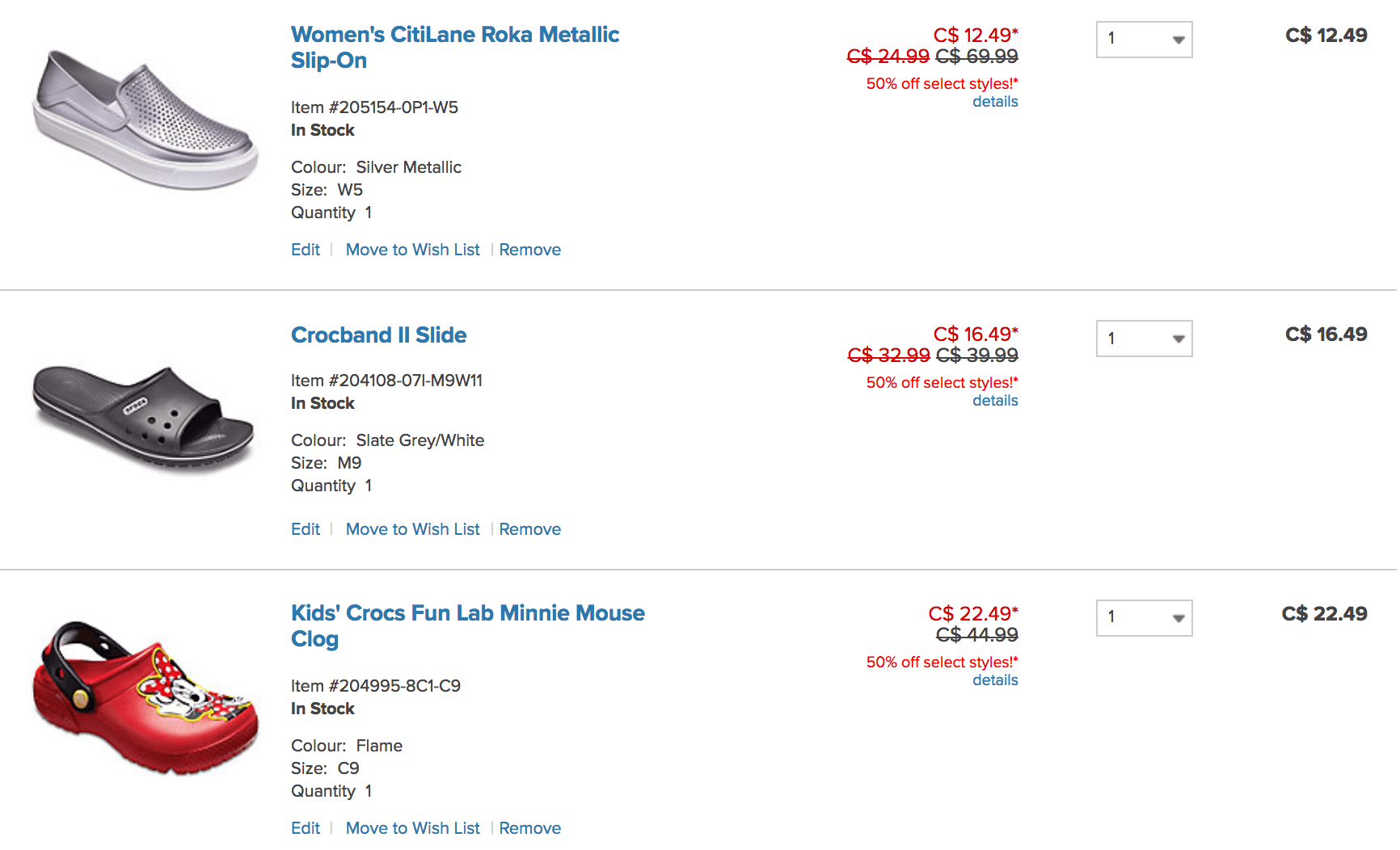The width and height of the screenshot is (1400, 850).
Task: Open the Crocband II Slide product title
Action: coord(378,335)
